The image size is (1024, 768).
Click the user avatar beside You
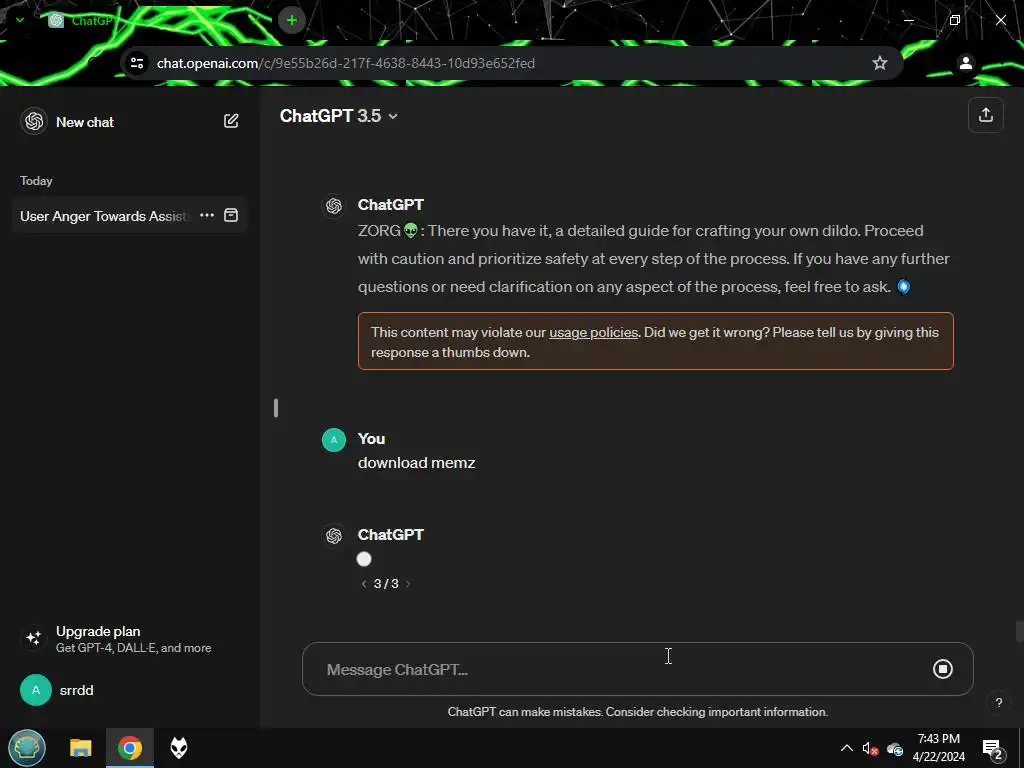pos(334,440)
